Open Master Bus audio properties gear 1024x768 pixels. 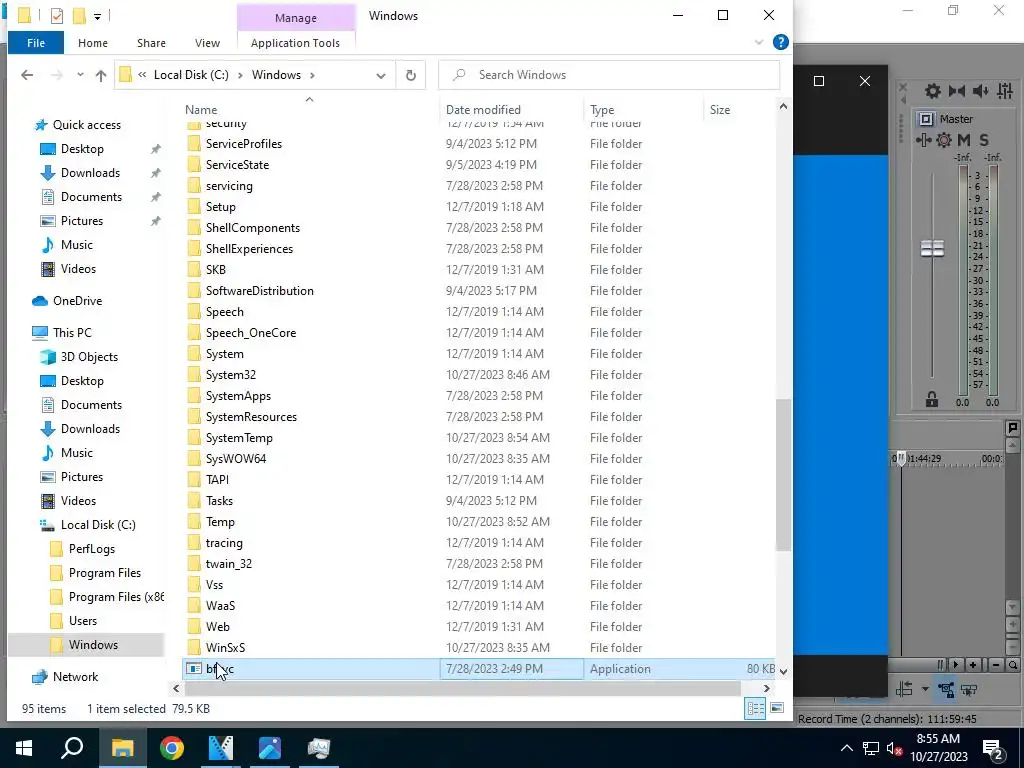[933, 91]
